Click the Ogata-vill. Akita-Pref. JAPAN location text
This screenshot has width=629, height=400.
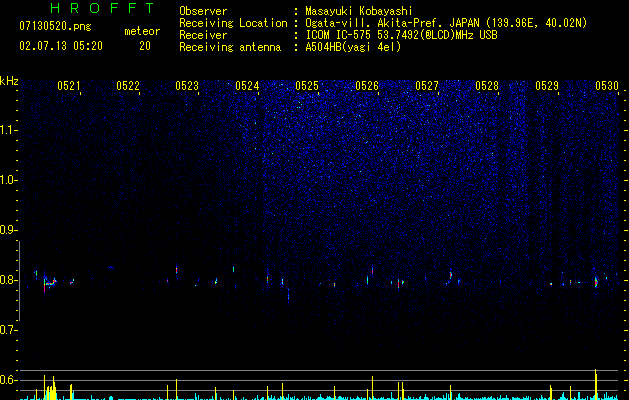click(446, 23)
